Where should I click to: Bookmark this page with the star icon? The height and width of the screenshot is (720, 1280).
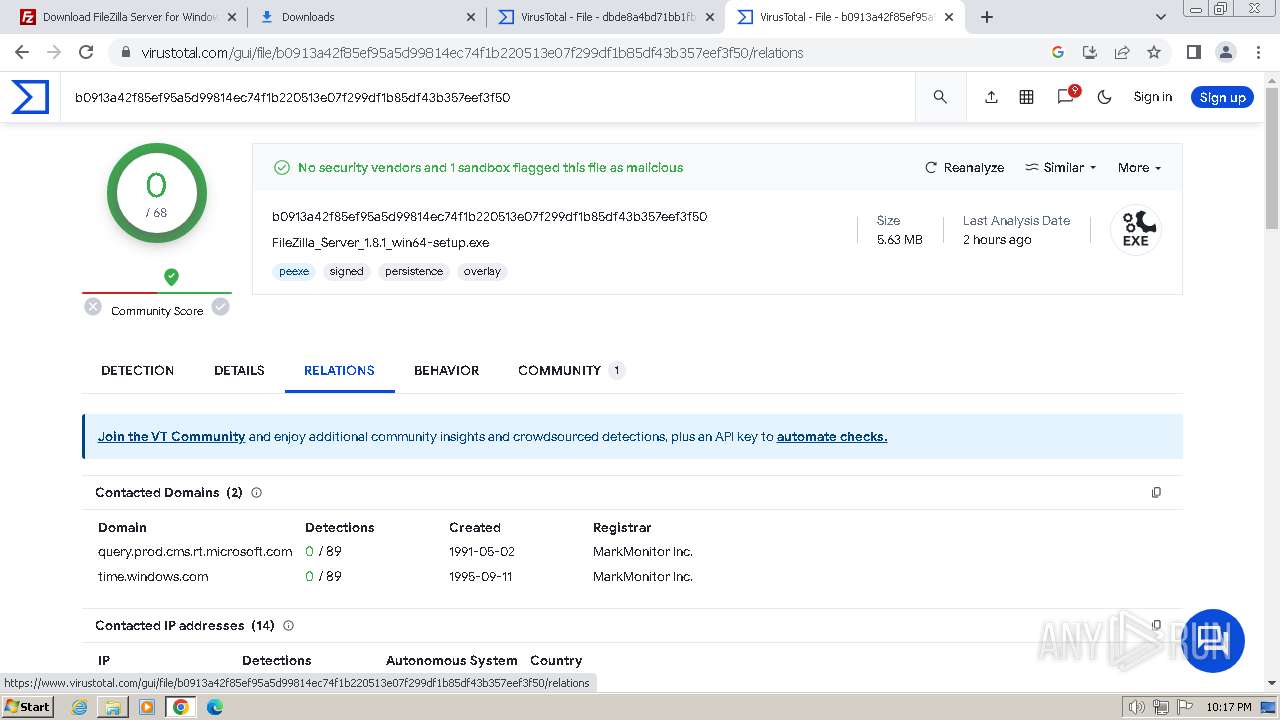click(1154, 52)
